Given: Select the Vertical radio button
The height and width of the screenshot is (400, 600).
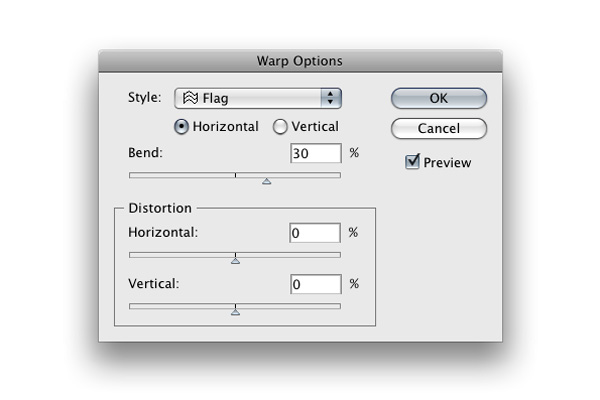Looking at the screenshot, I should pyautogui.click(x=280, y=127).
